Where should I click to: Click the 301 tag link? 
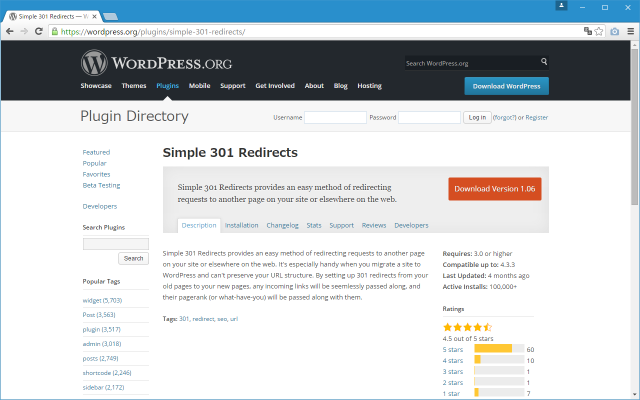[184, 319]
